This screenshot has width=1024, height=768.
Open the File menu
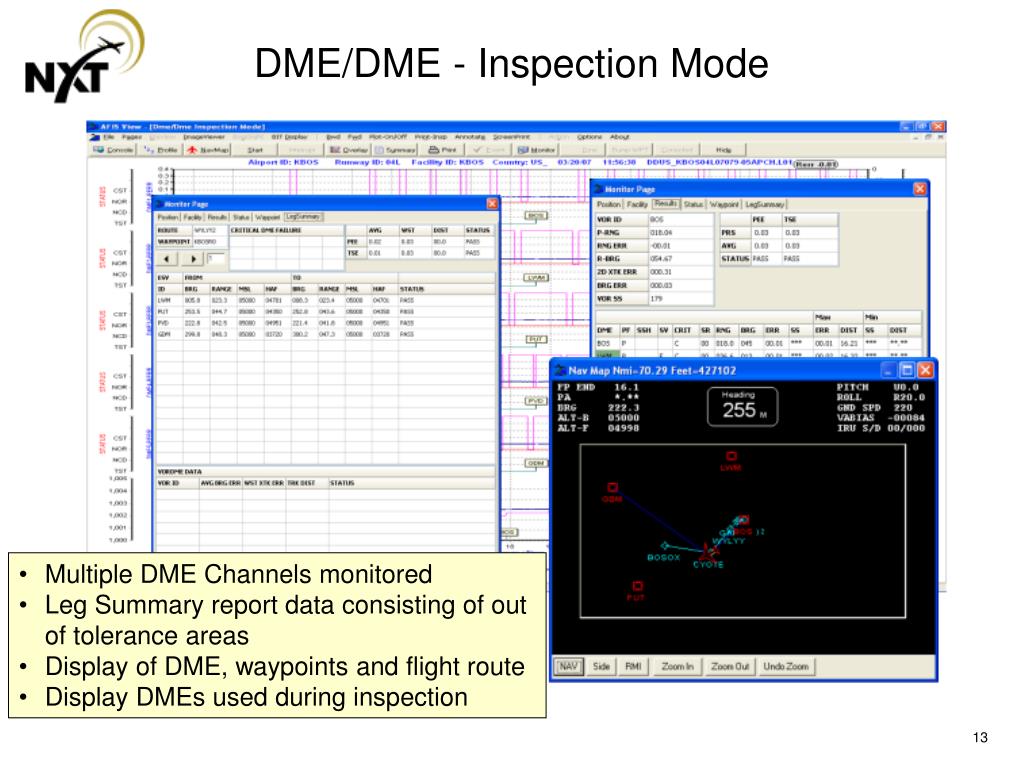click(108, 137)
